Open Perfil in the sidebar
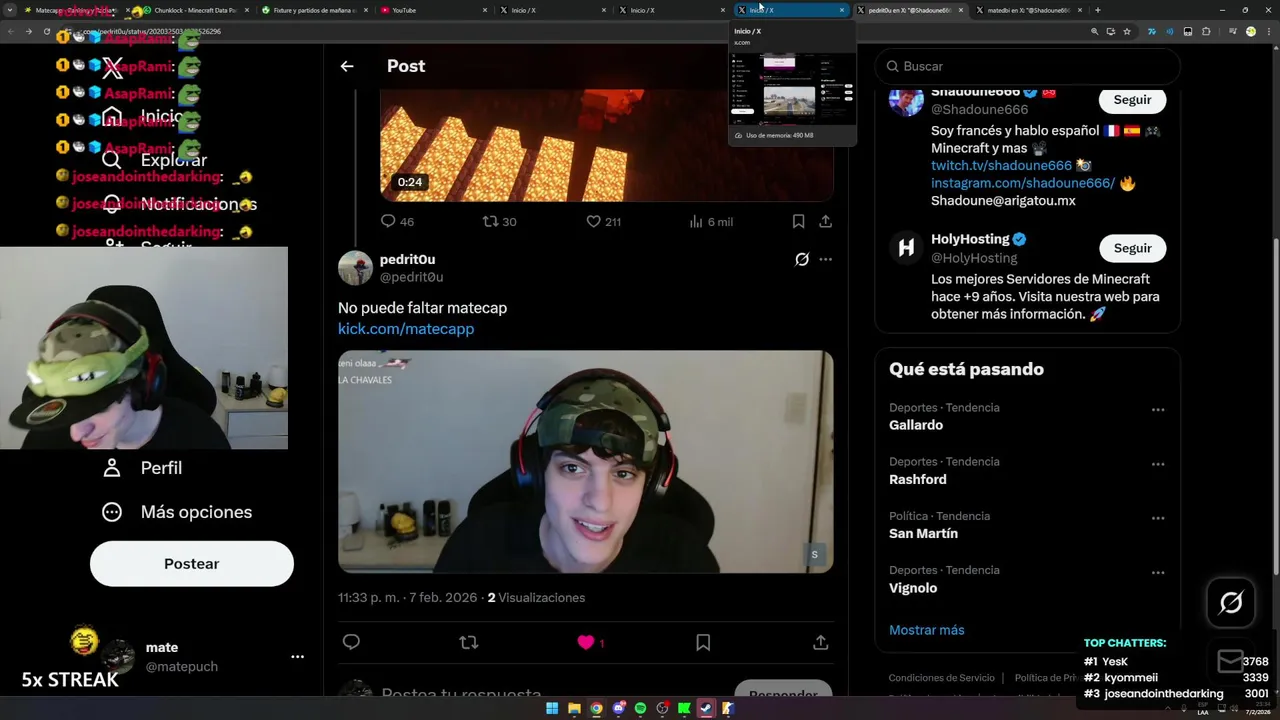 [142, 468]
